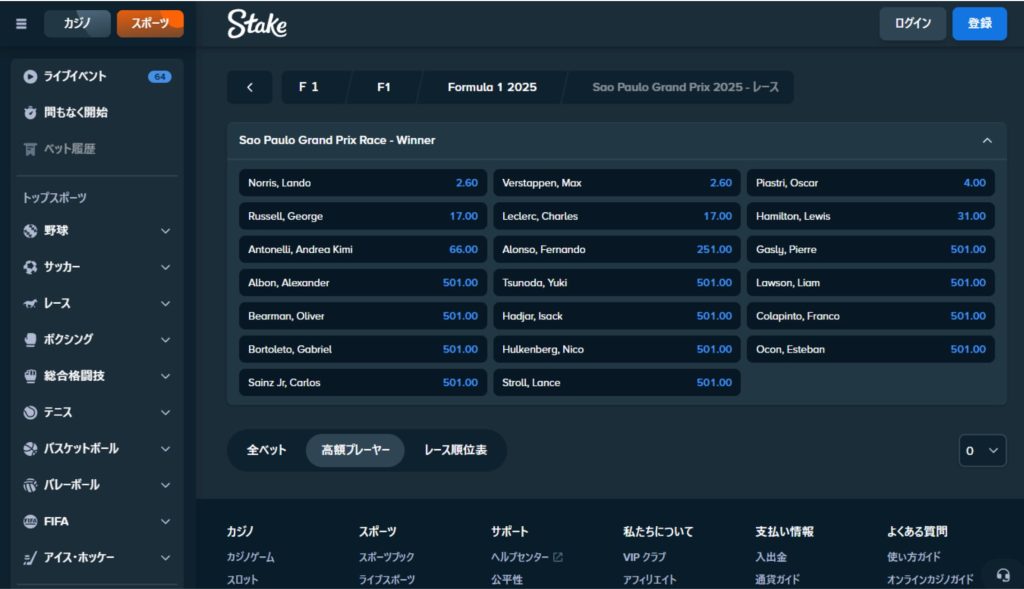Screen dimensions: 1024x589
Task: Click the starting soon stopwatch icon
Action: pos(30,113)
